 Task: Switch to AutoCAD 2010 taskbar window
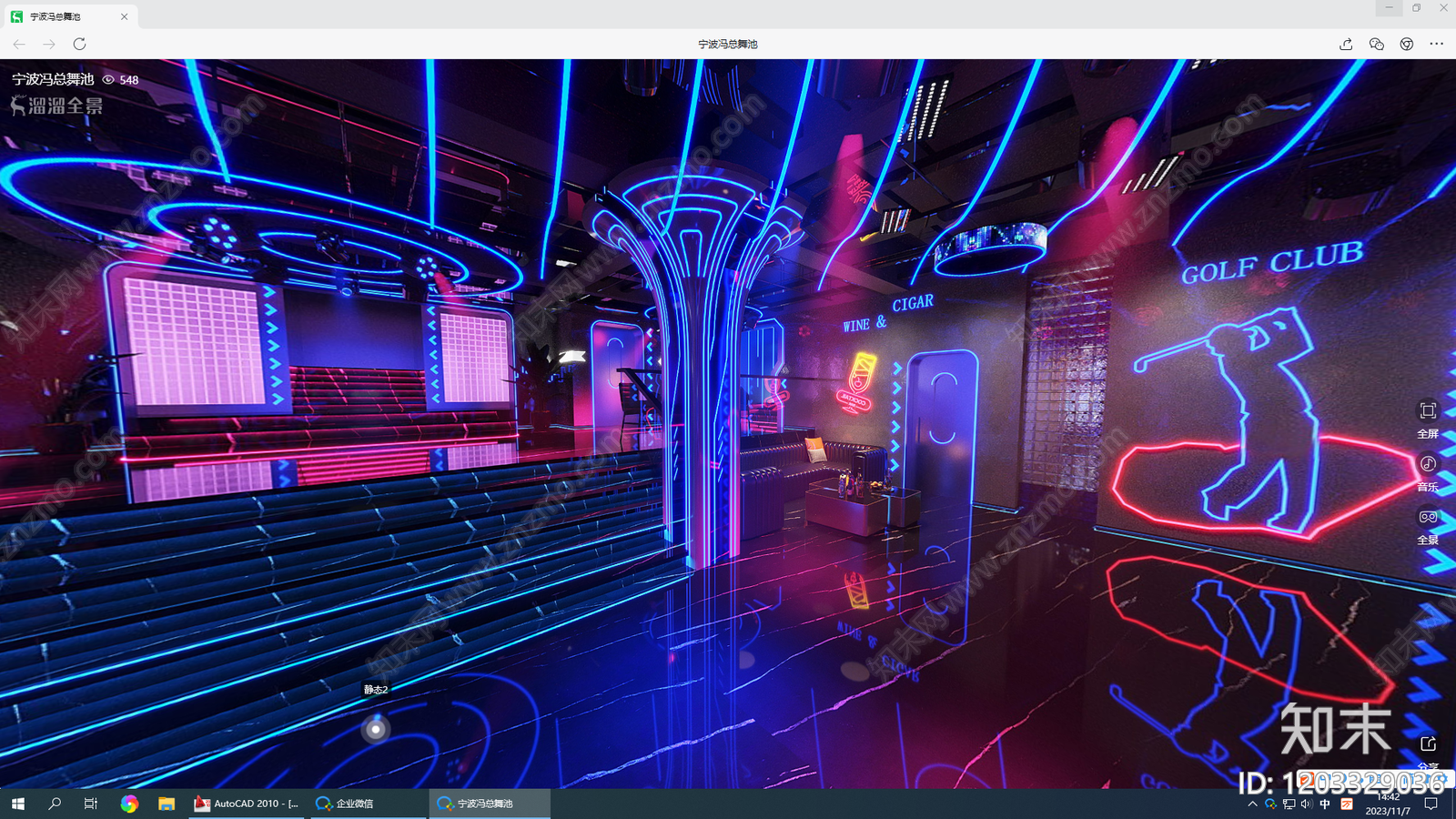coord(247,804)
